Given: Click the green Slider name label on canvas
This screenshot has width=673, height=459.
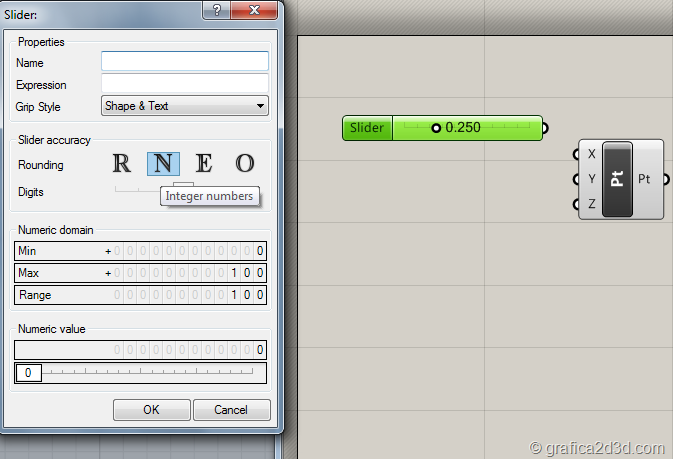Looking at the screenshot, I should pos(367,128).
